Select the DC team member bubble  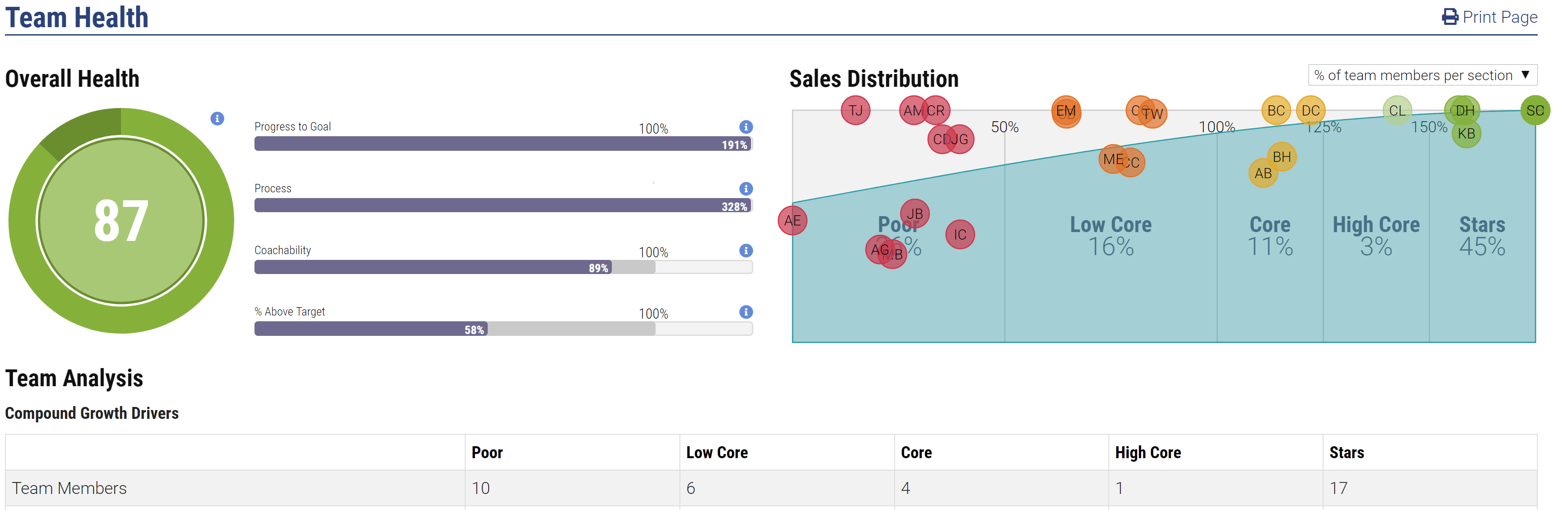point(1311,111)
